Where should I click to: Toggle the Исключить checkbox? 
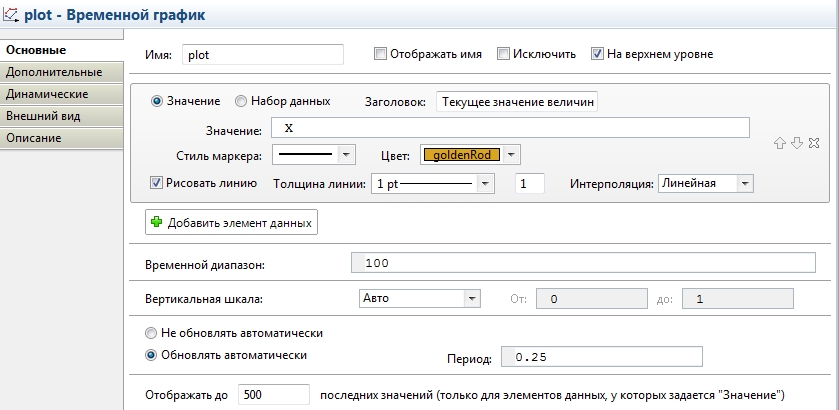tap(504, 54)
